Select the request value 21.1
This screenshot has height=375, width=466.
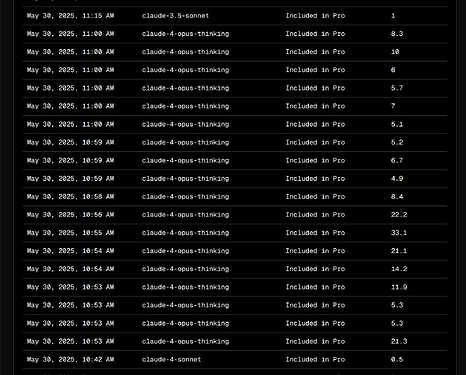[x=399, y=251]
